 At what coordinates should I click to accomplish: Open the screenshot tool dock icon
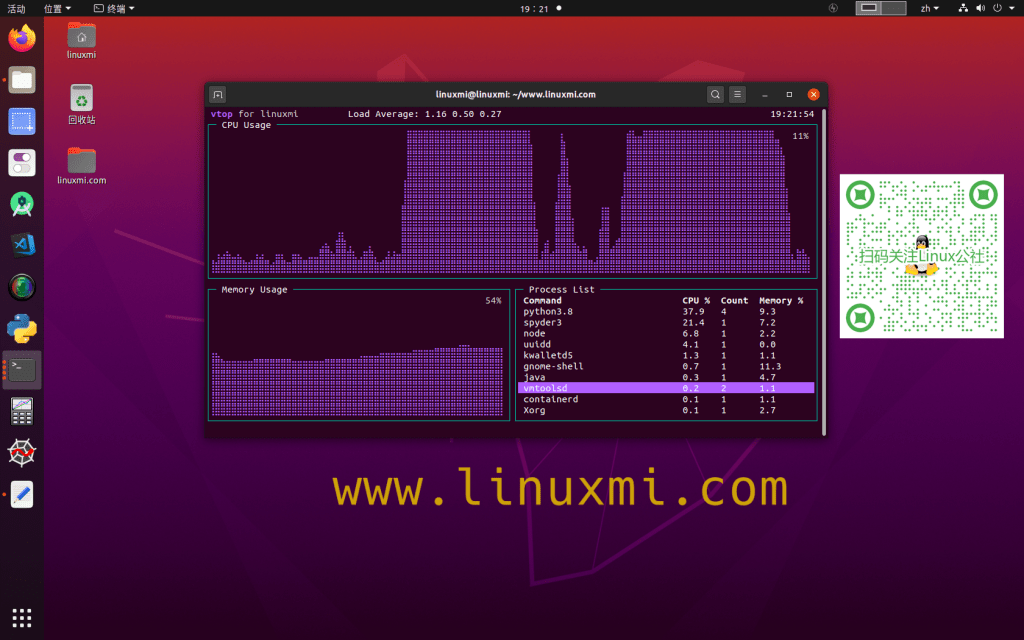22,121
